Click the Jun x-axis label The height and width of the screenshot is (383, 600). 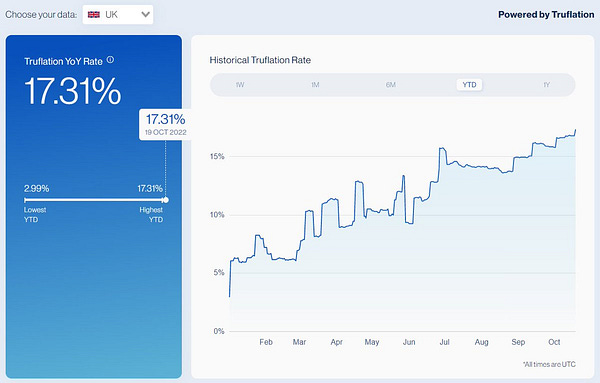[409, 342]
